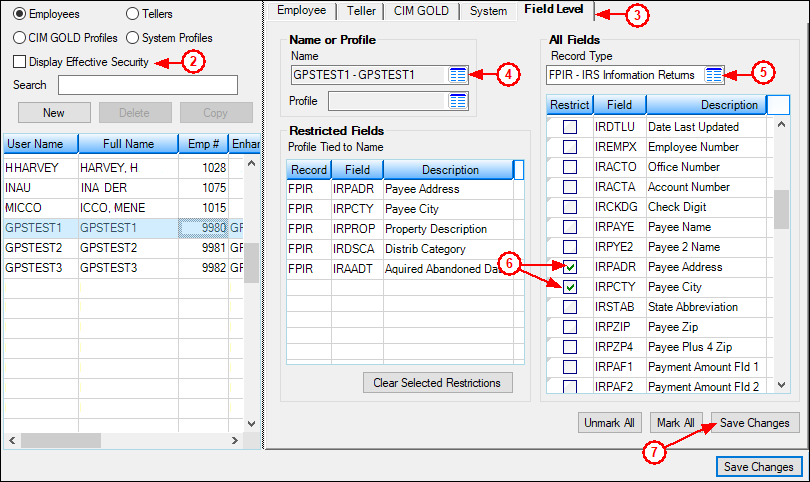
Task: Check restrict box for IRPZIP Payee Zip
Action: (569, 327)
